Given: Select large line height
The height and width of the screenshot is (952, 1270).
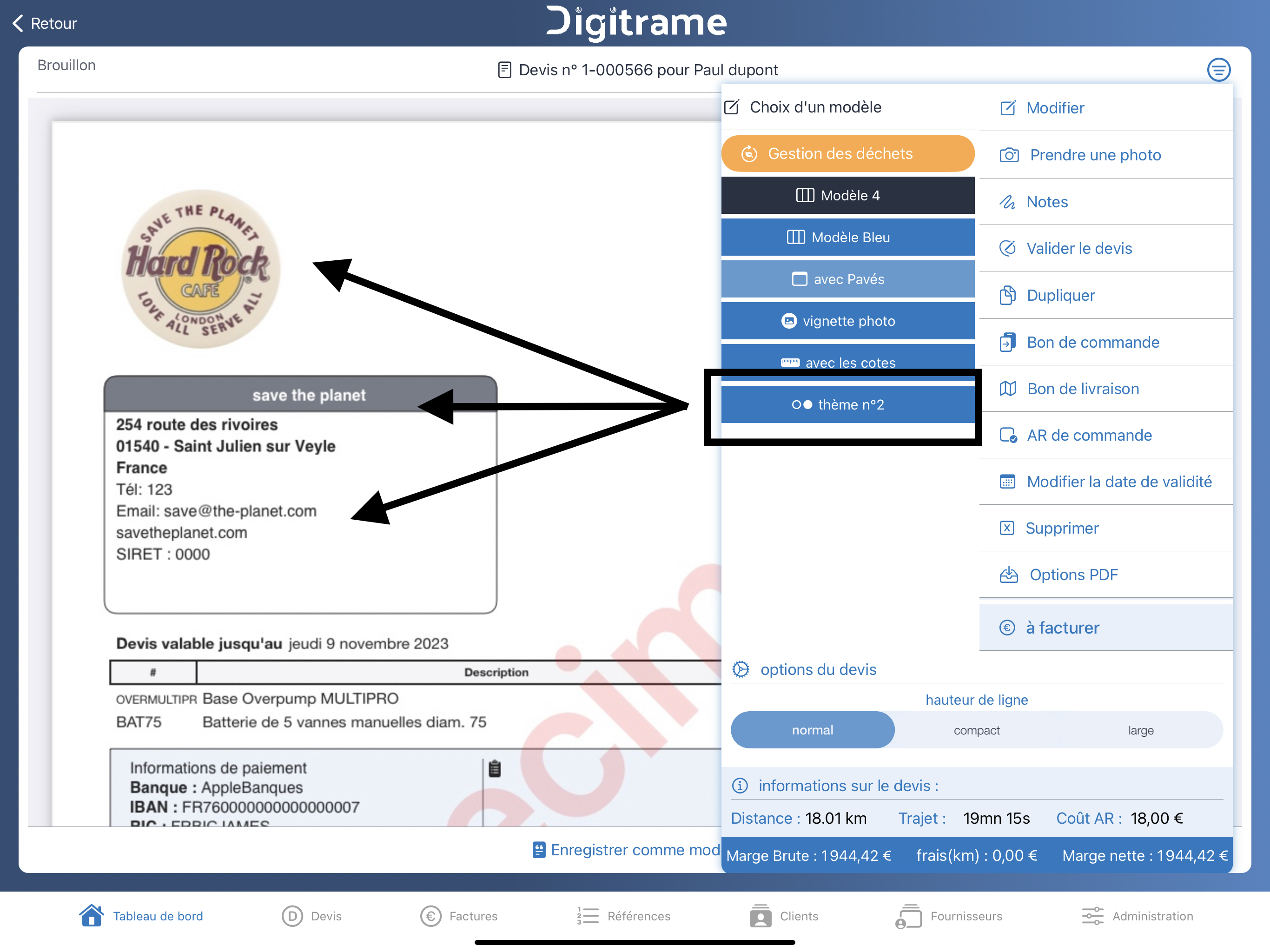Looking at the screenshot, I should click(x=1141, y=730).
